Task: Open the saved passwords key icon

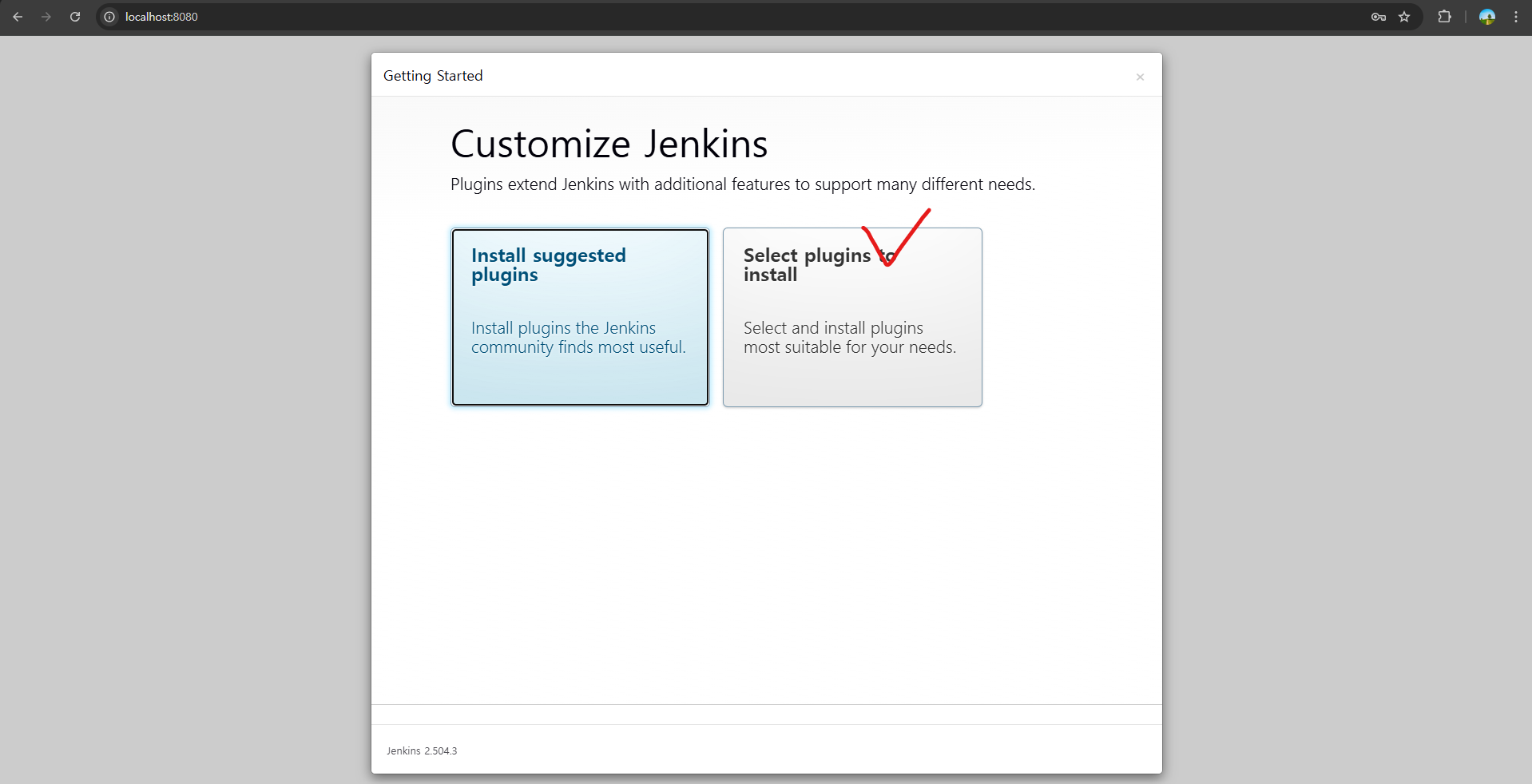Action: click(x=1379, y=17)
